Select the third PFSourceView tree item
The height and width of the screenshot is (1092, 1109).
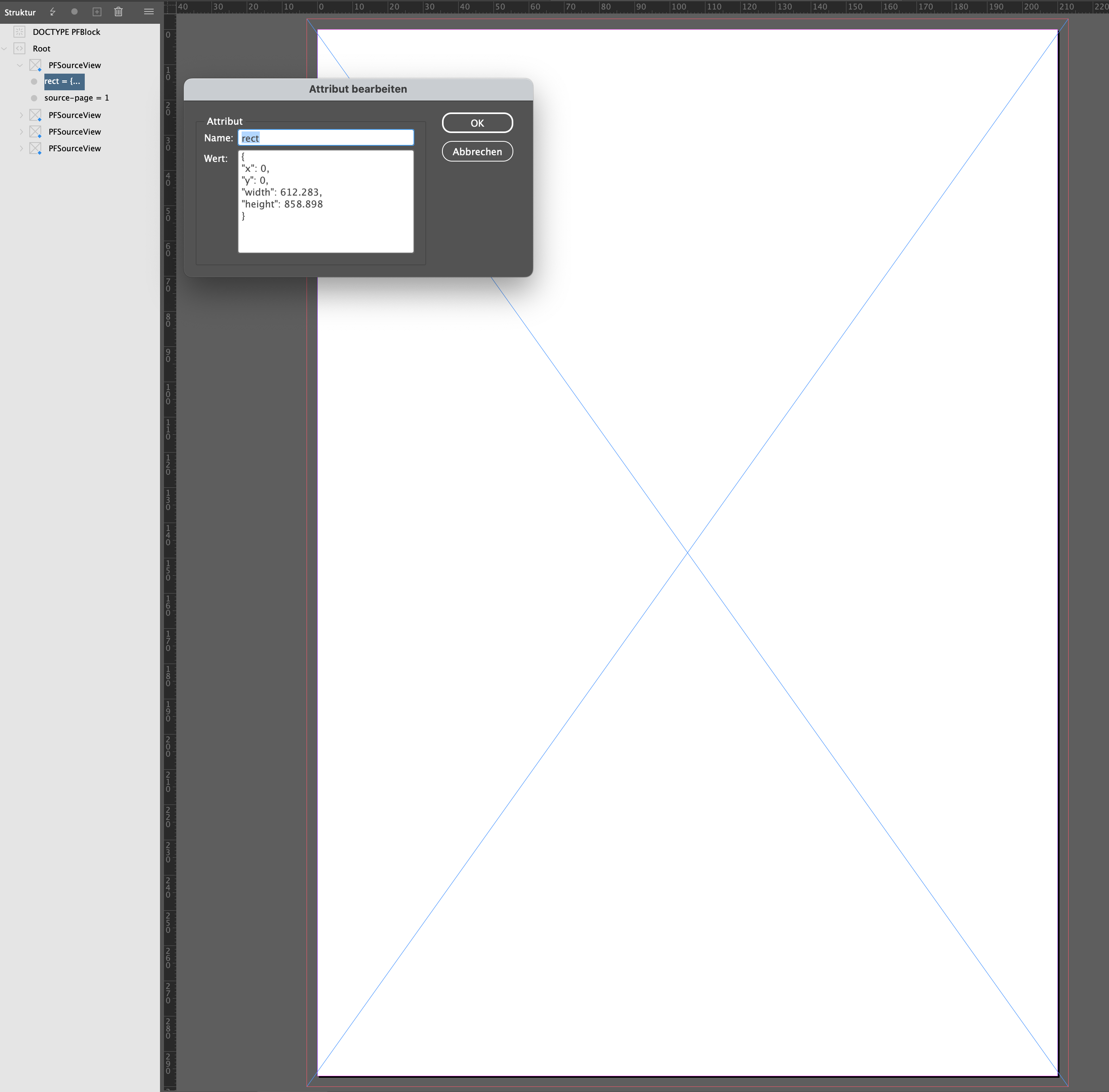click(74, 132)
